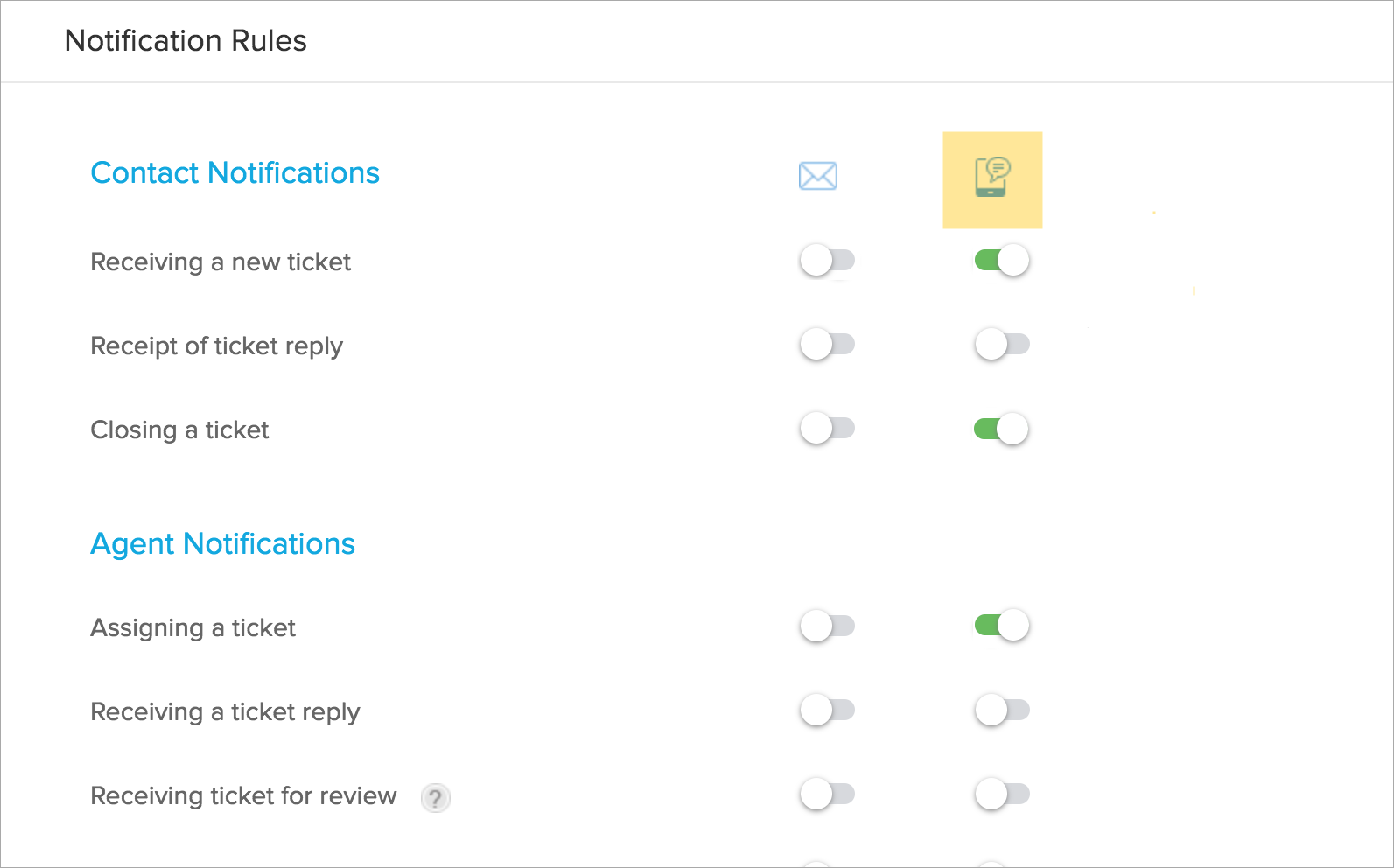Enable email for Closing a ticket
The height and width of the screenshot is (868, 1394).
[827, 429]
